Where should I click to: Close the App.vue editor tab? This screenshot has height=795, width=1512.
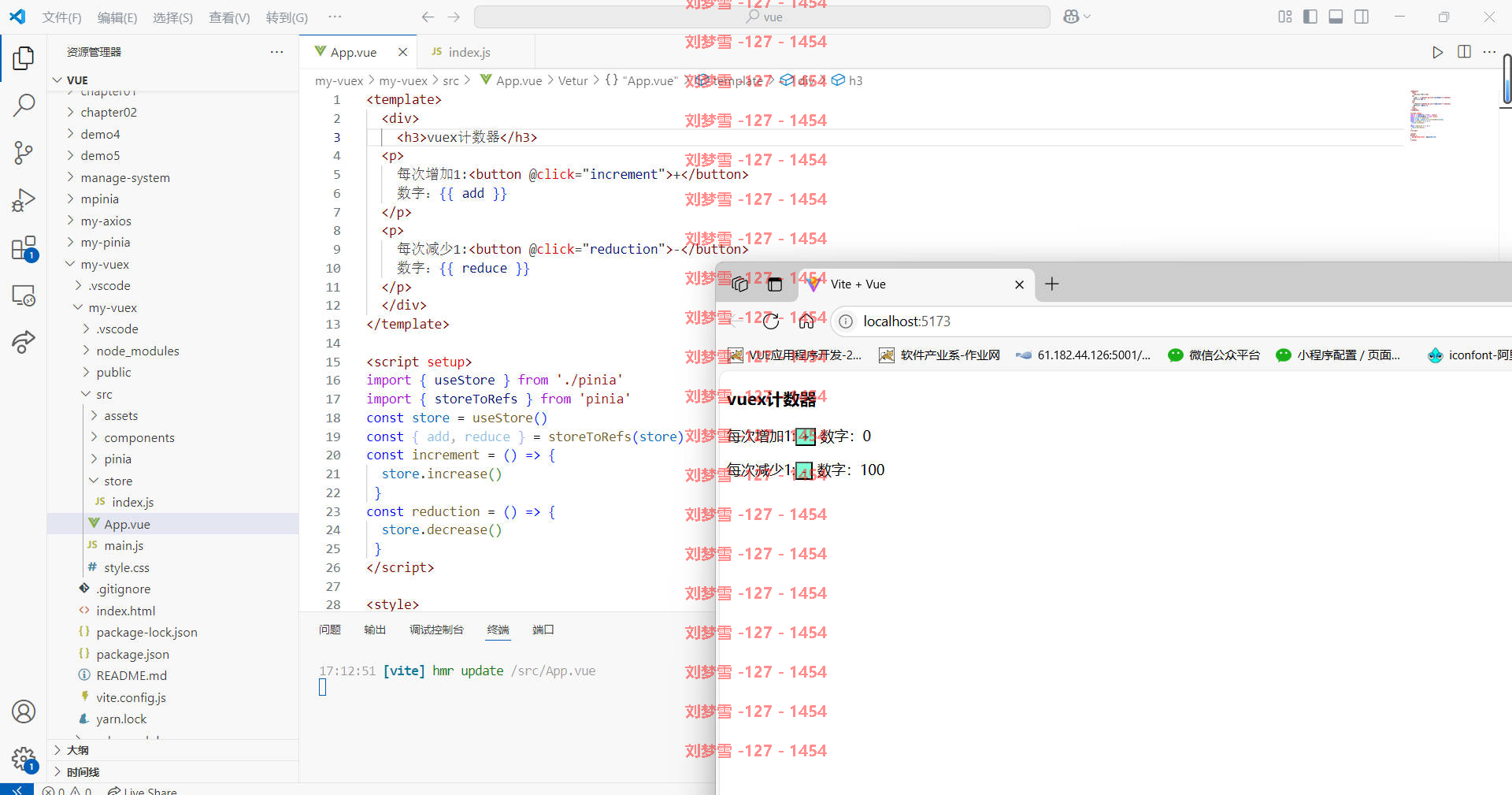(402, 52)
